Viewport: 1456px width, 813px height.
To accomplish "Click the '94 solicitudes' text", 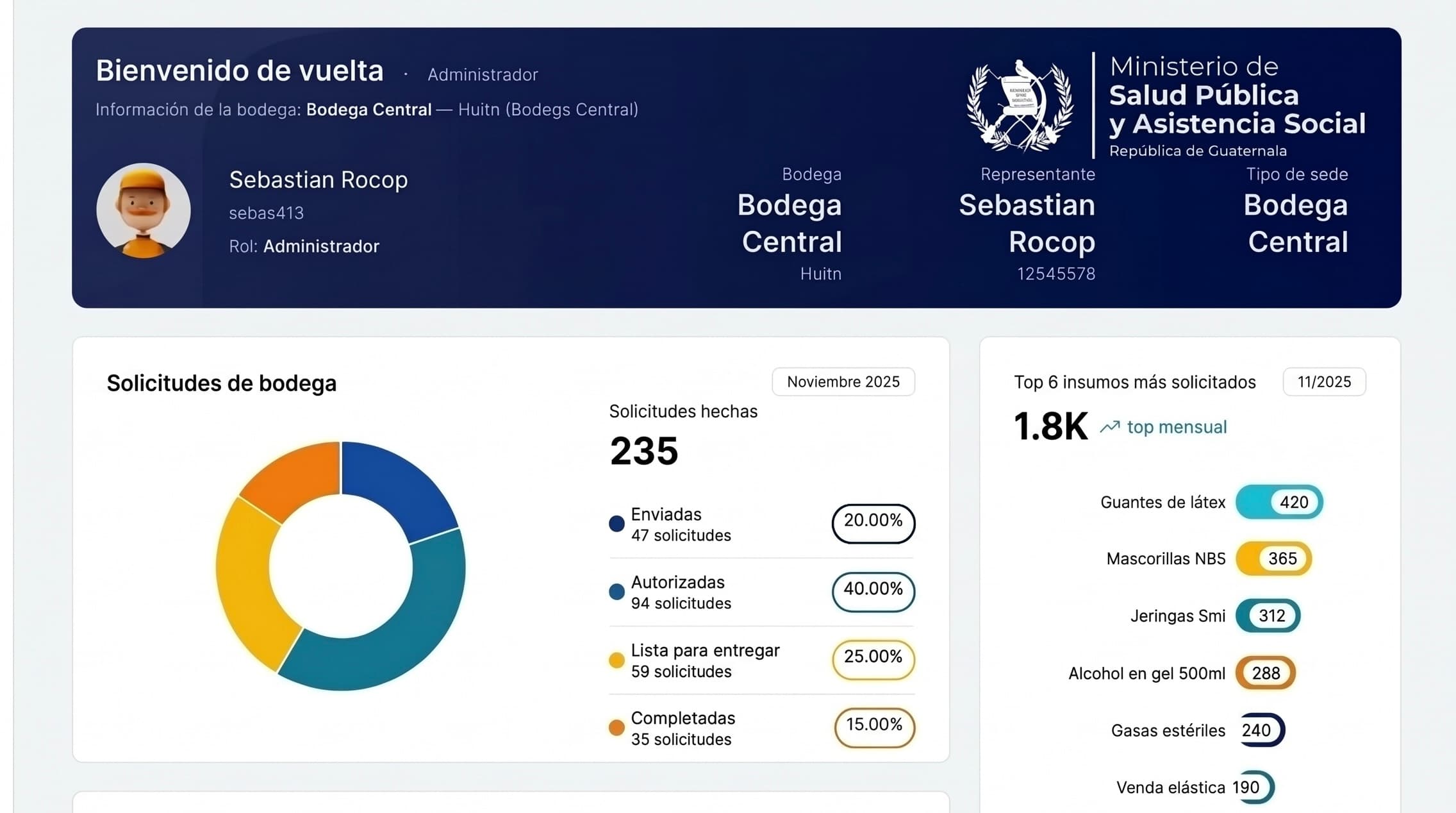I will click(681, 603).
